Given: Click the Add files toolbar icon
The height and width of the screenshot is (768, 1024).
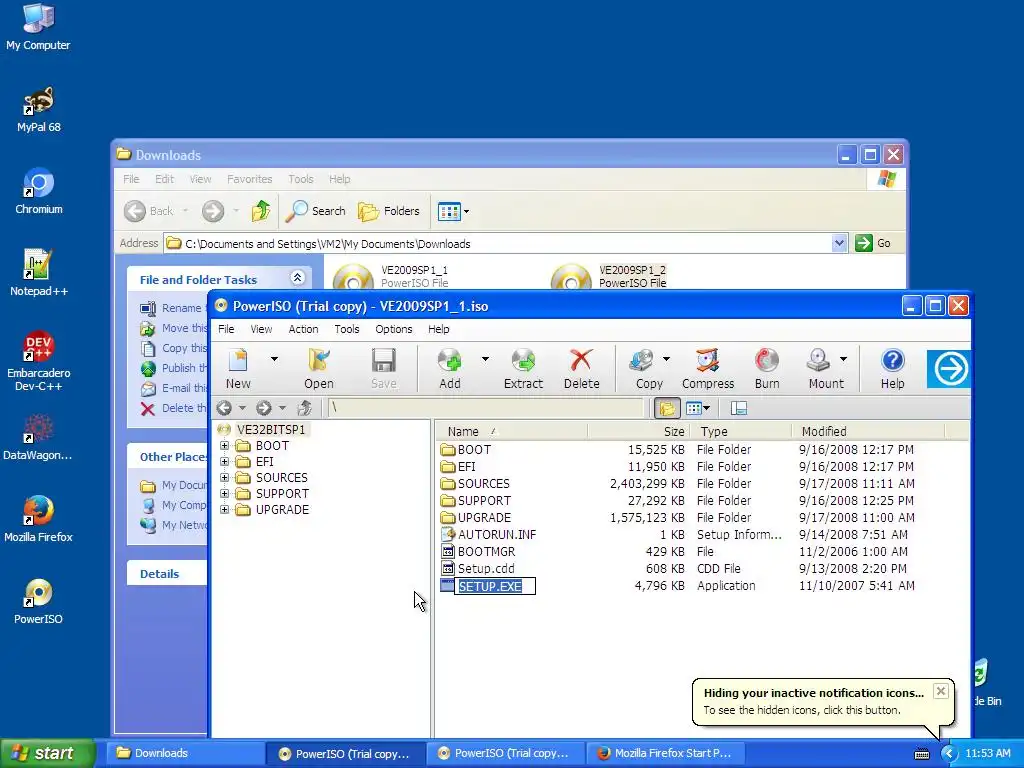Looking at the screenshot, I should tap(449, 368).
